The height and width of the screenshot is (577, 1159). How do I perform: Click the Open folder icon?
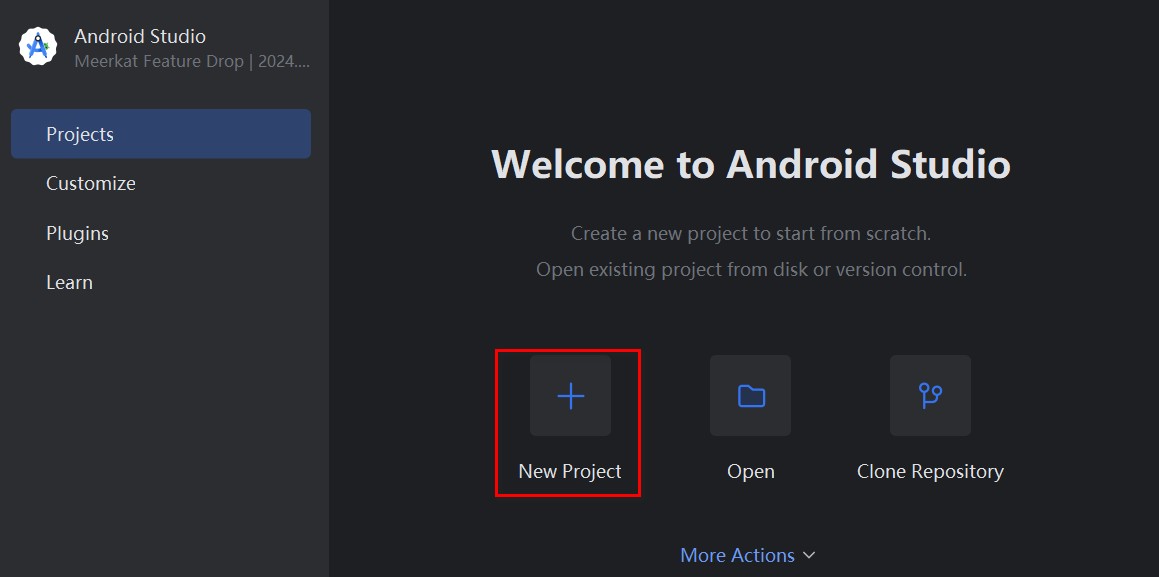coord(750,395)
